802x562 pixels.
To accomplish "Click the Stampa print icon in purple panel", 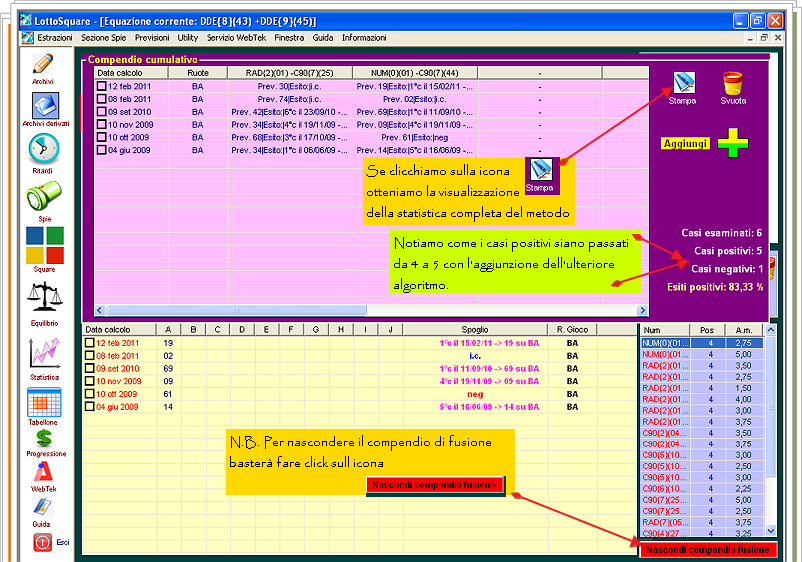I will (x=683, y=83).
